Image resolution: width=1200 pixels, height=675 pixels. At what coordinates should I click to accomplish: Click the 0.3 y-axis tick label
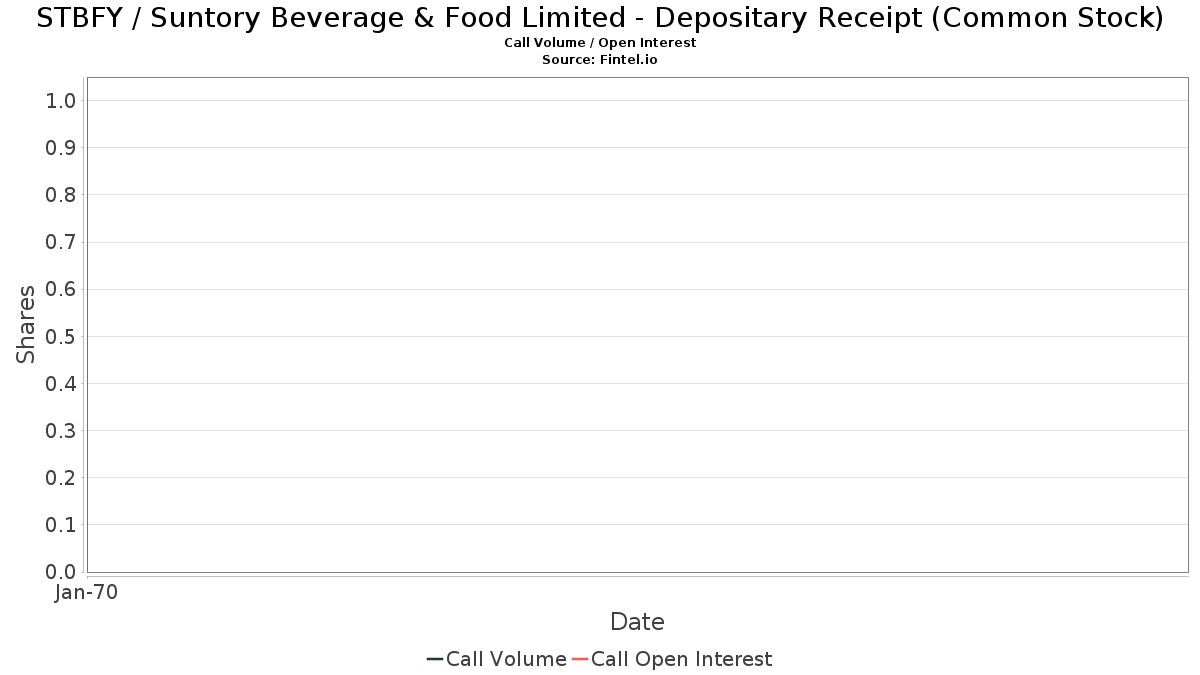click(61, 431)
